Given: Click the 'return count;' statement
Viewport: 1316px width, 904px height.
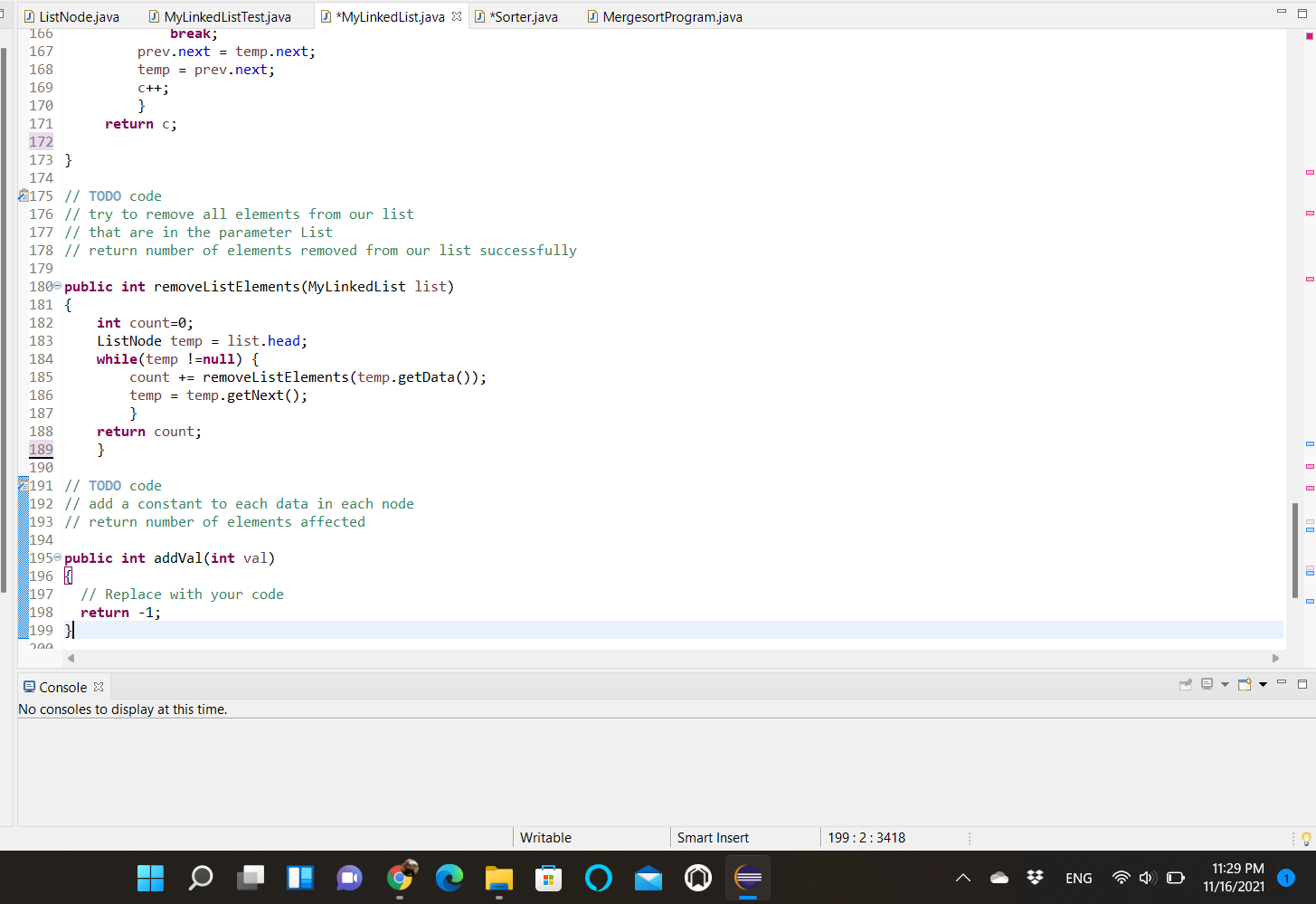Looking at the screenshot, I should click(x=149, y=432).
